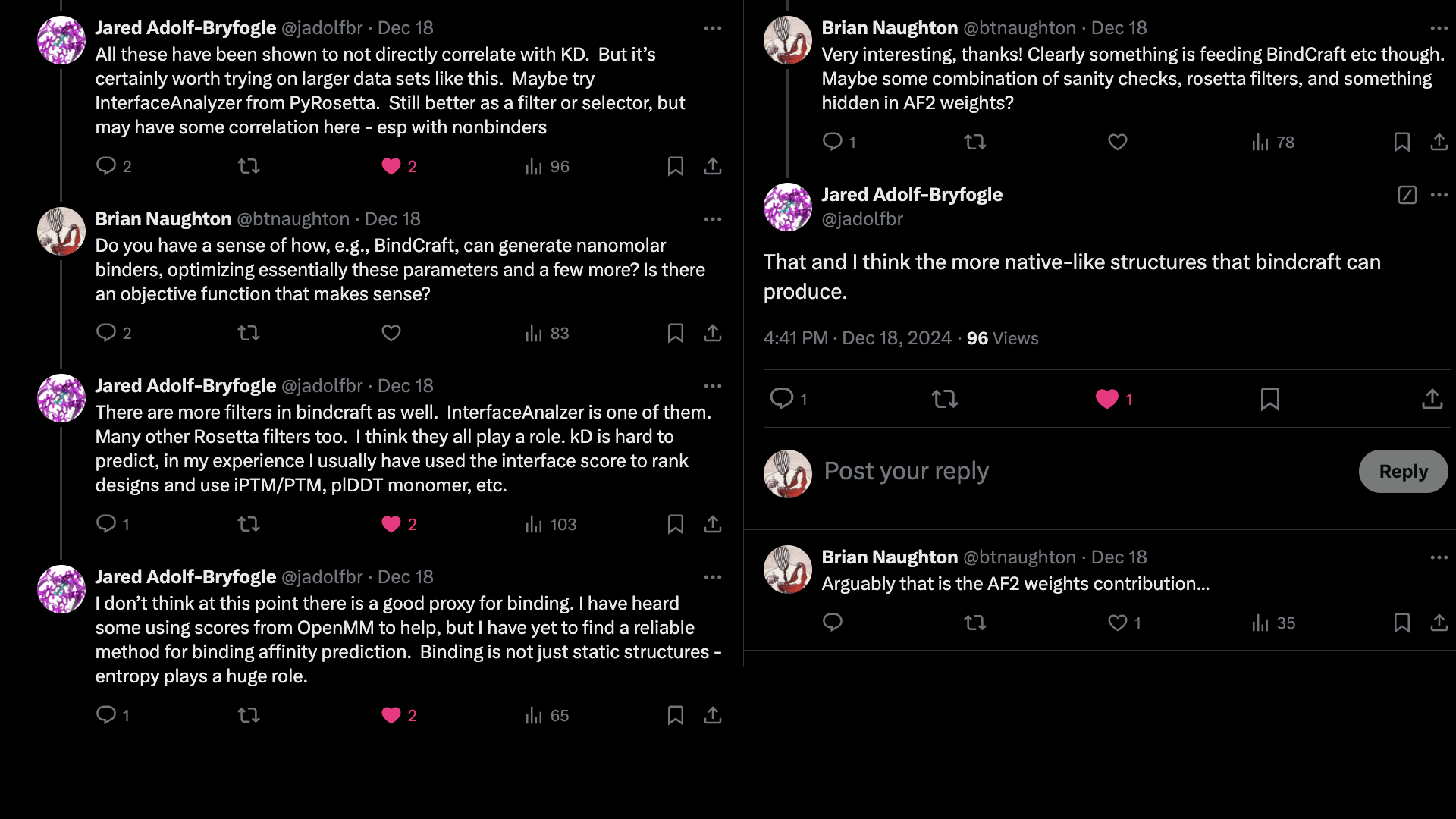
Task: Open more options on the main tweet
Action: click(x=1439, y=195)
